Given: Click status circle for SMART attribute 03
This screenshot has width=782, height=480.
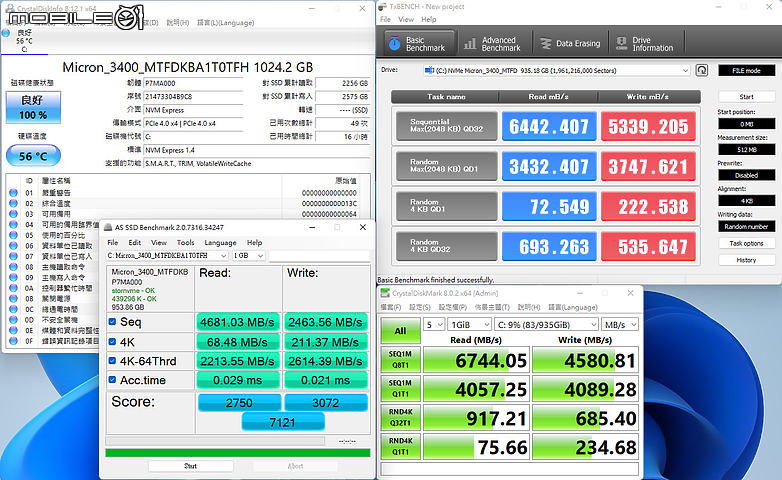Looking at the screenshot, I should click(x=13, y=214).
